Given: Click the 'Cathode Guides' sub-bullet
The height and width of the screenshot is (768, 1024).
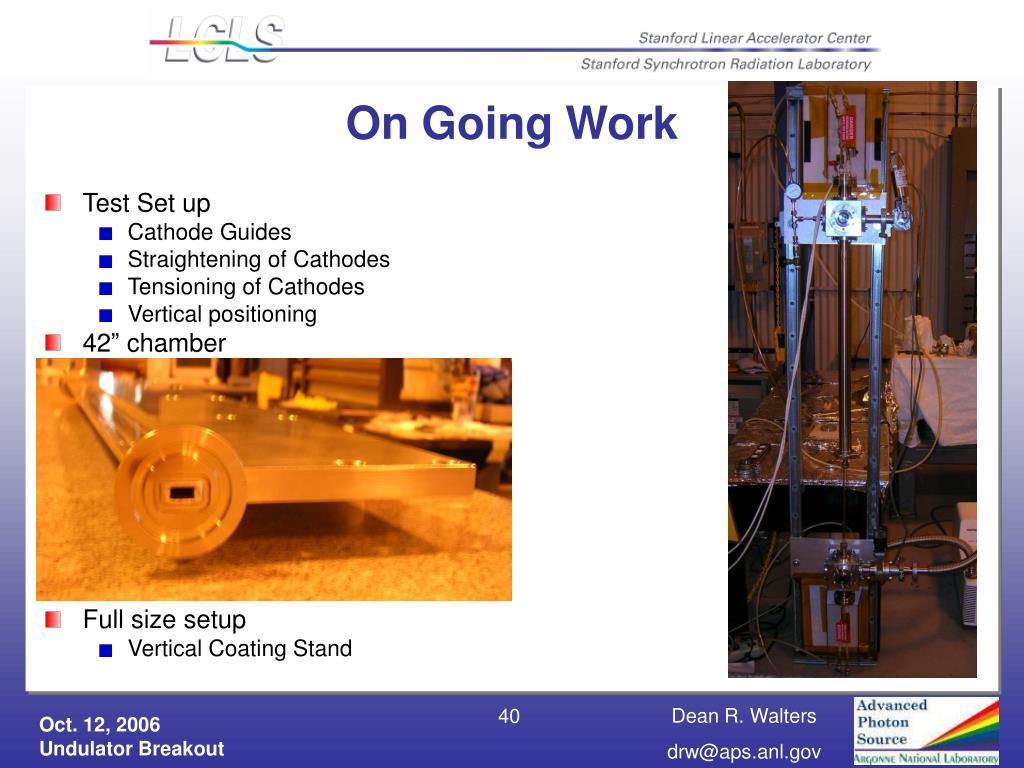Looking at the screenshot, I should coord(209,232).
